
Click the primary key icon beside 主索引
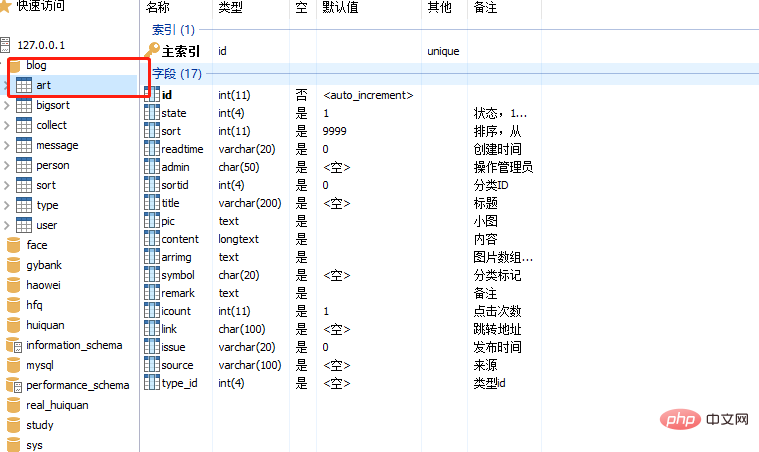tap(152, 50)
